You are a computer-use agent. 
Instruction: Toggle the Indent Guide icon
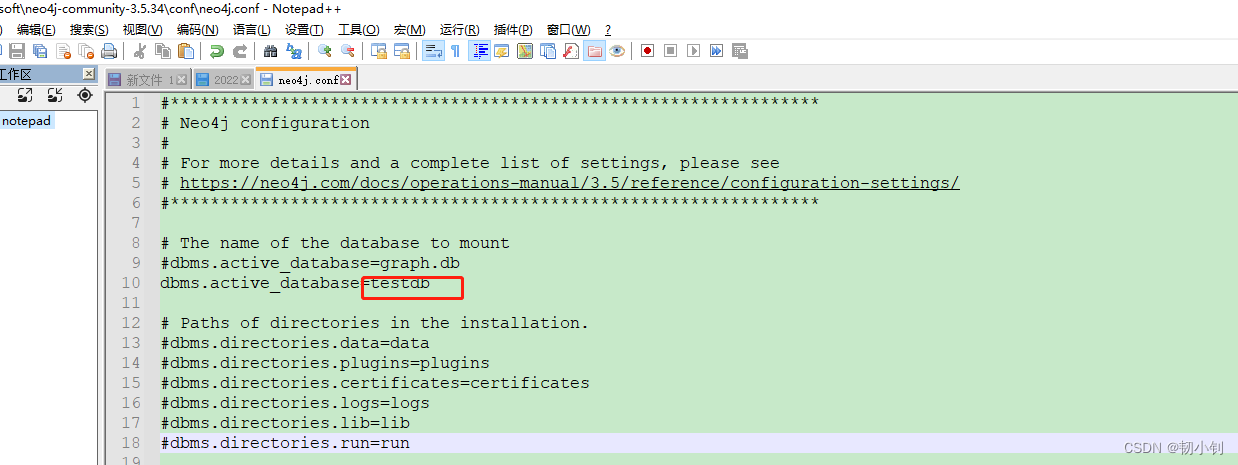480,50
